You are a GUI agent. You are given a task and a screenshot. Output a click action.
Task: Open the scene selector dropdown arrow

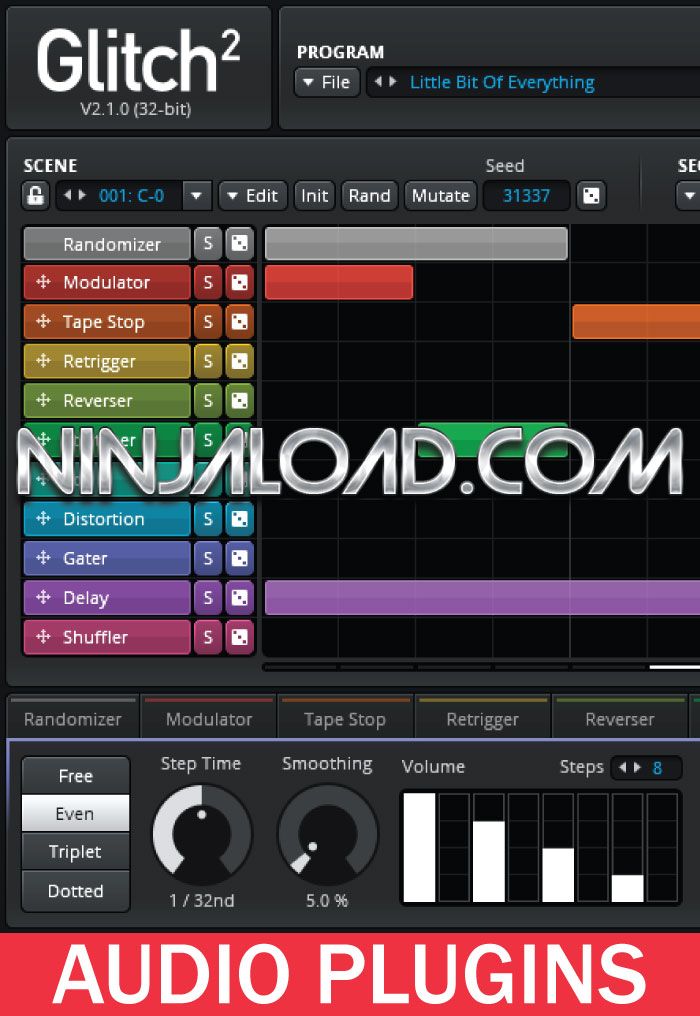pyautogui.click(x=197, y=196)
